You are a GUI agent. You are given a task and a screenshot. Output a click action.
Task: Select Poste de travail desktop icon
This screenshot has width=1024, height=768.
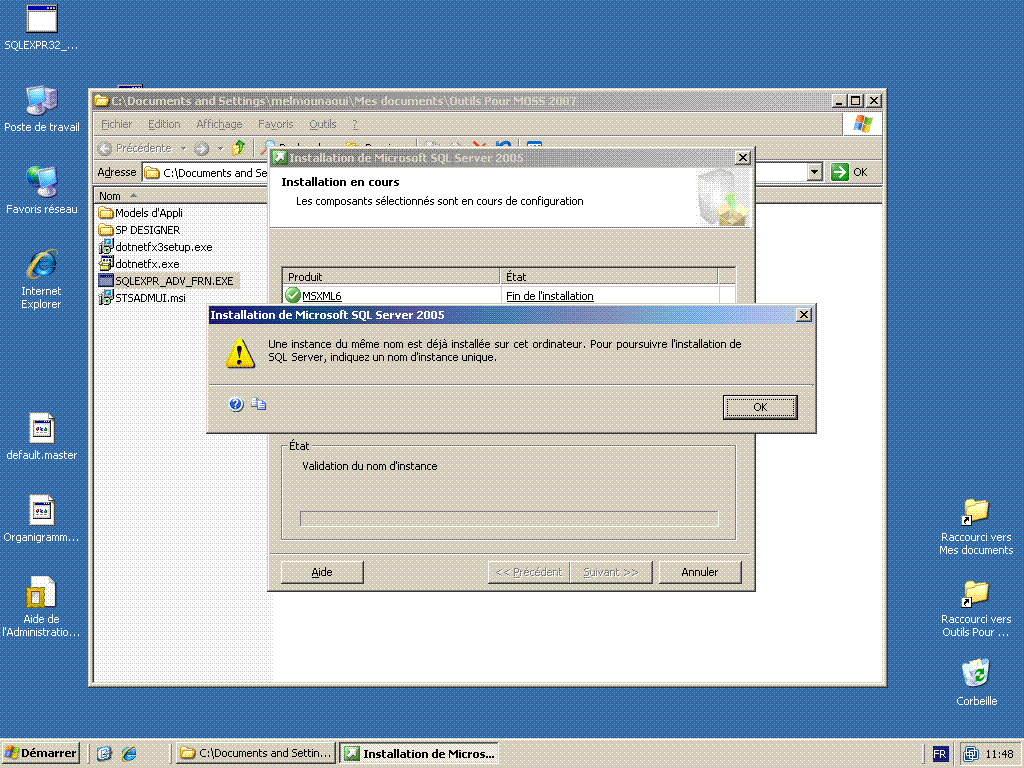coord(42,108)
